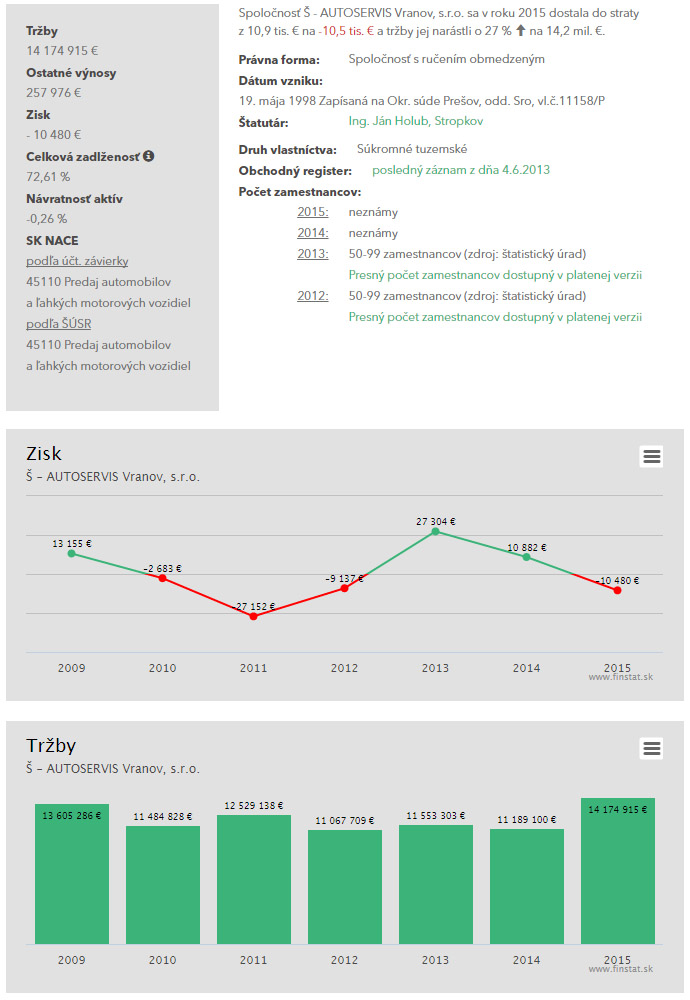
Task: Select the 2013 profit point 27 304 €
Action: [436, 531]
